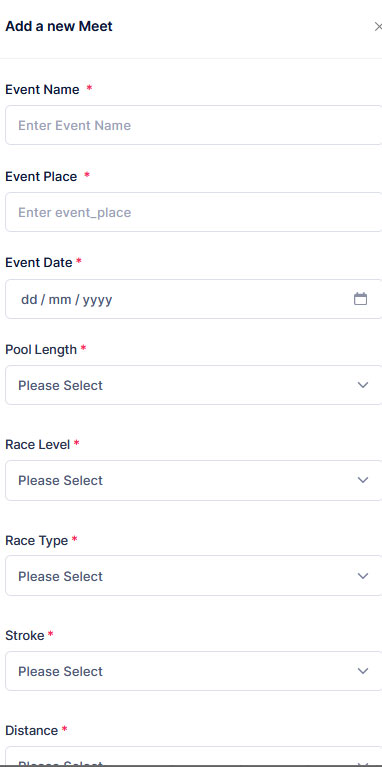Click the Race Type chevron arrow

click(x=362, y=576)
